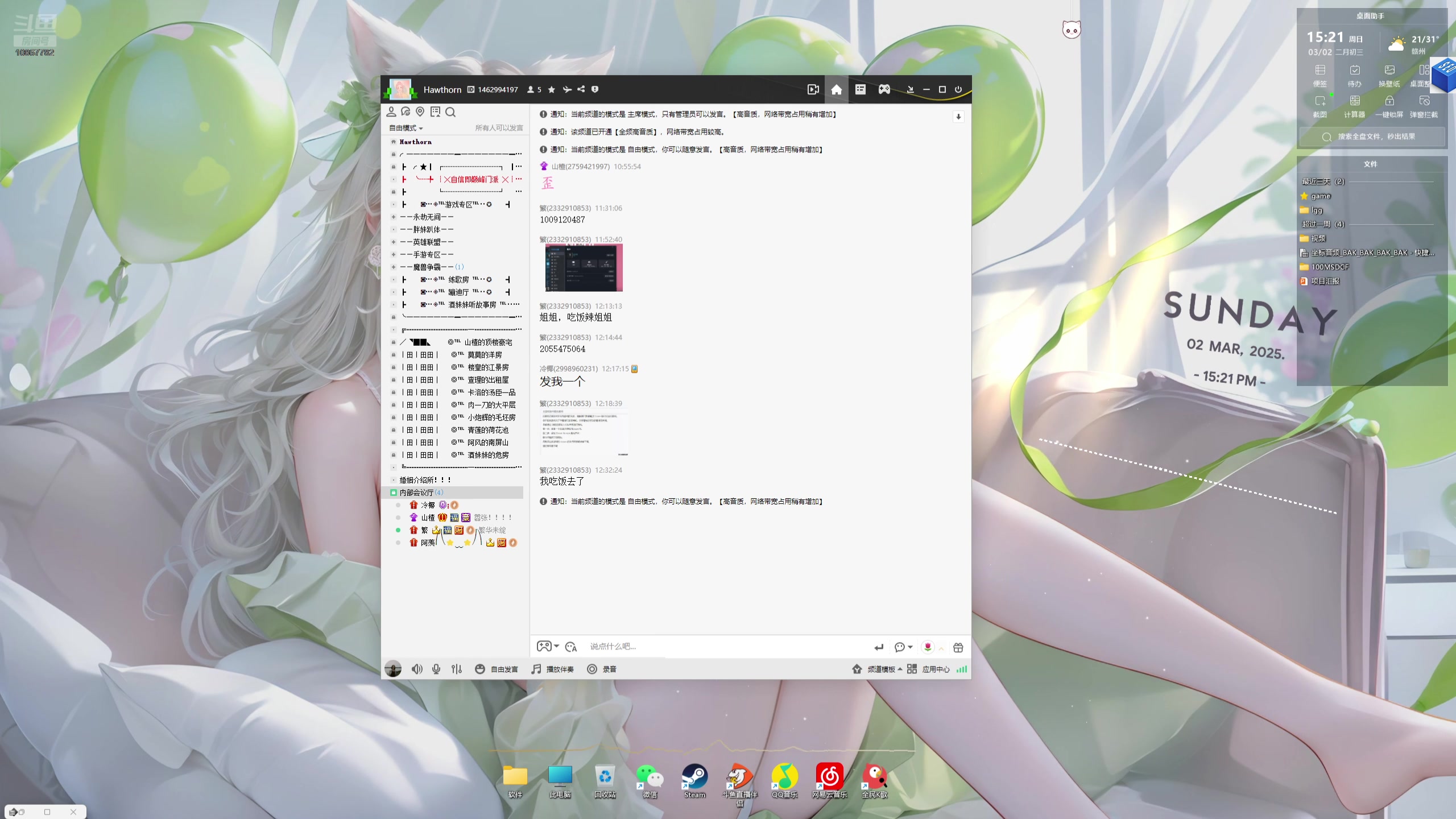
Task: Expand the 手游专区 channel group
Action: (x=393, y=254)
